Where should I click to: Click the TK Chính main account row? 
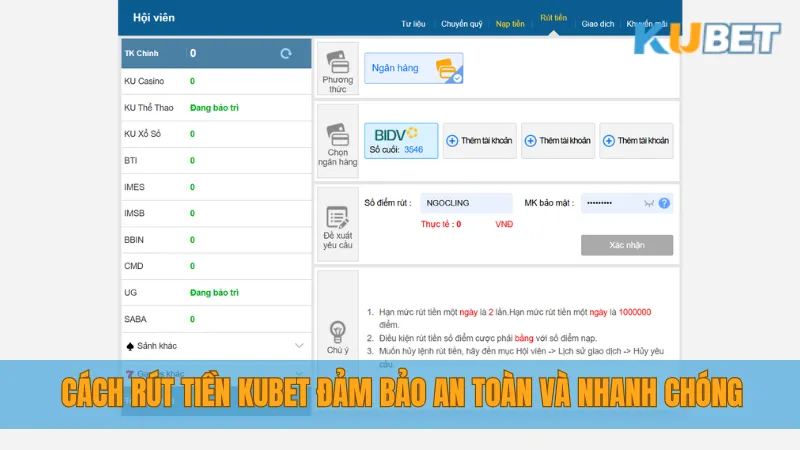(x=216, y=53)
